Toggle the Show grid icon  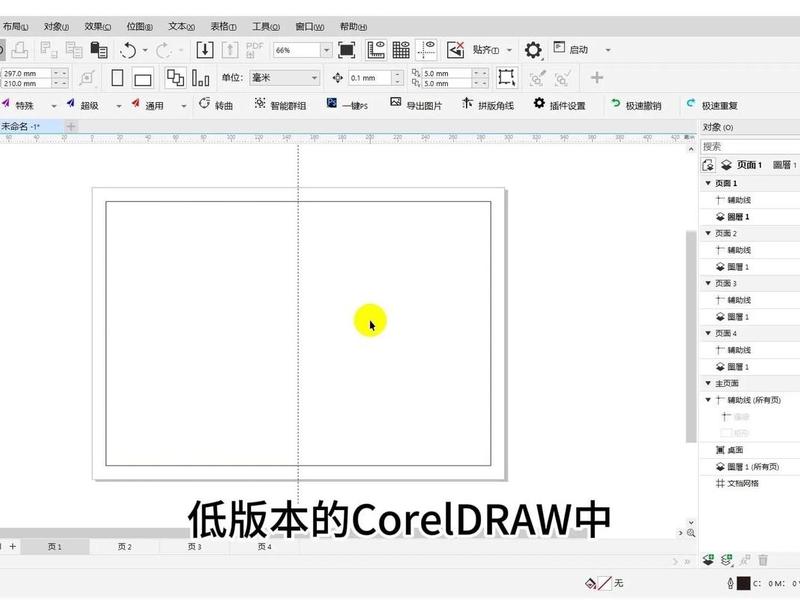pyautogui.click(x=401, y=49)
